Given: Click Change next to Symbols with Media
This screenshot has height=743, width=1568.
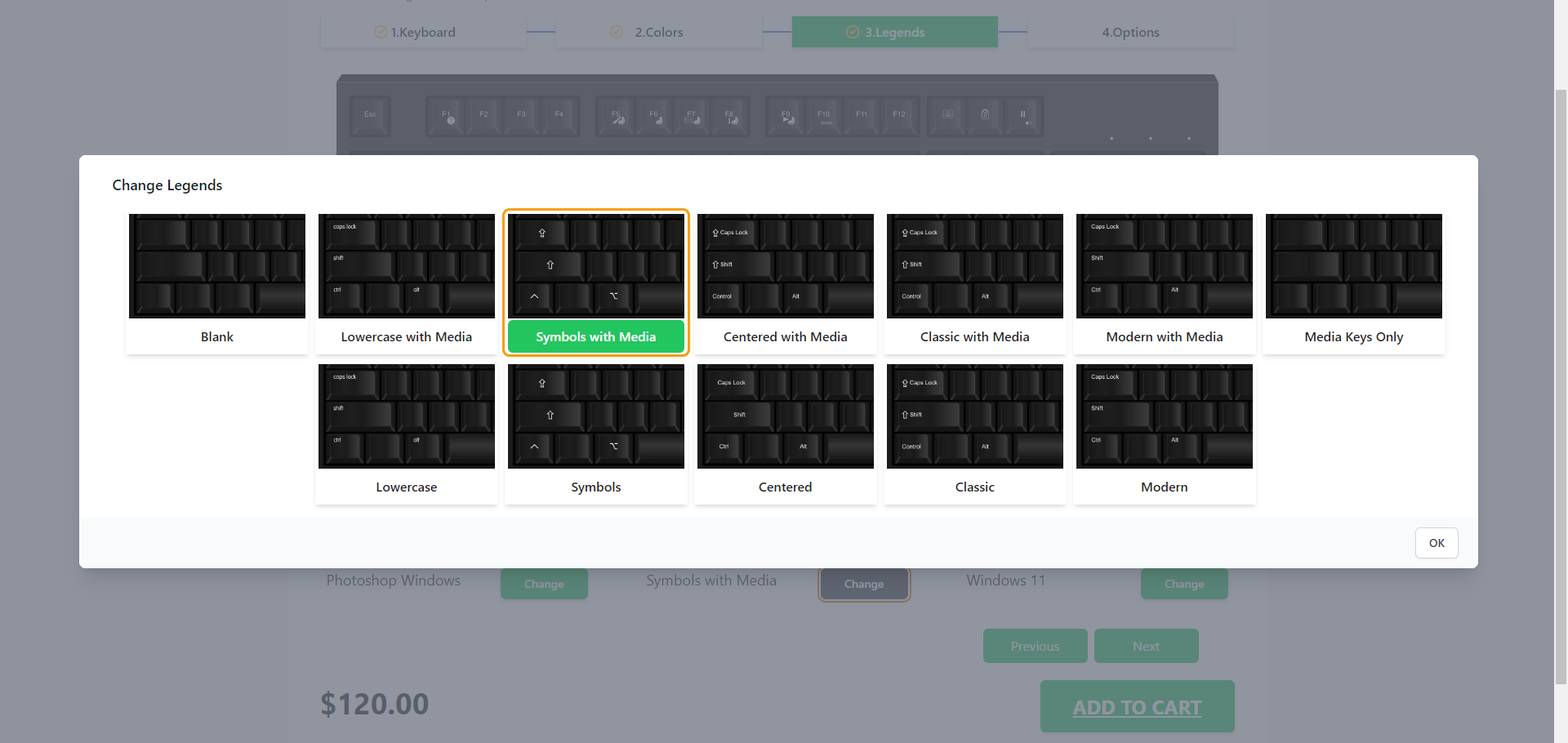Looking at the screenshot, I should [864, 584].
